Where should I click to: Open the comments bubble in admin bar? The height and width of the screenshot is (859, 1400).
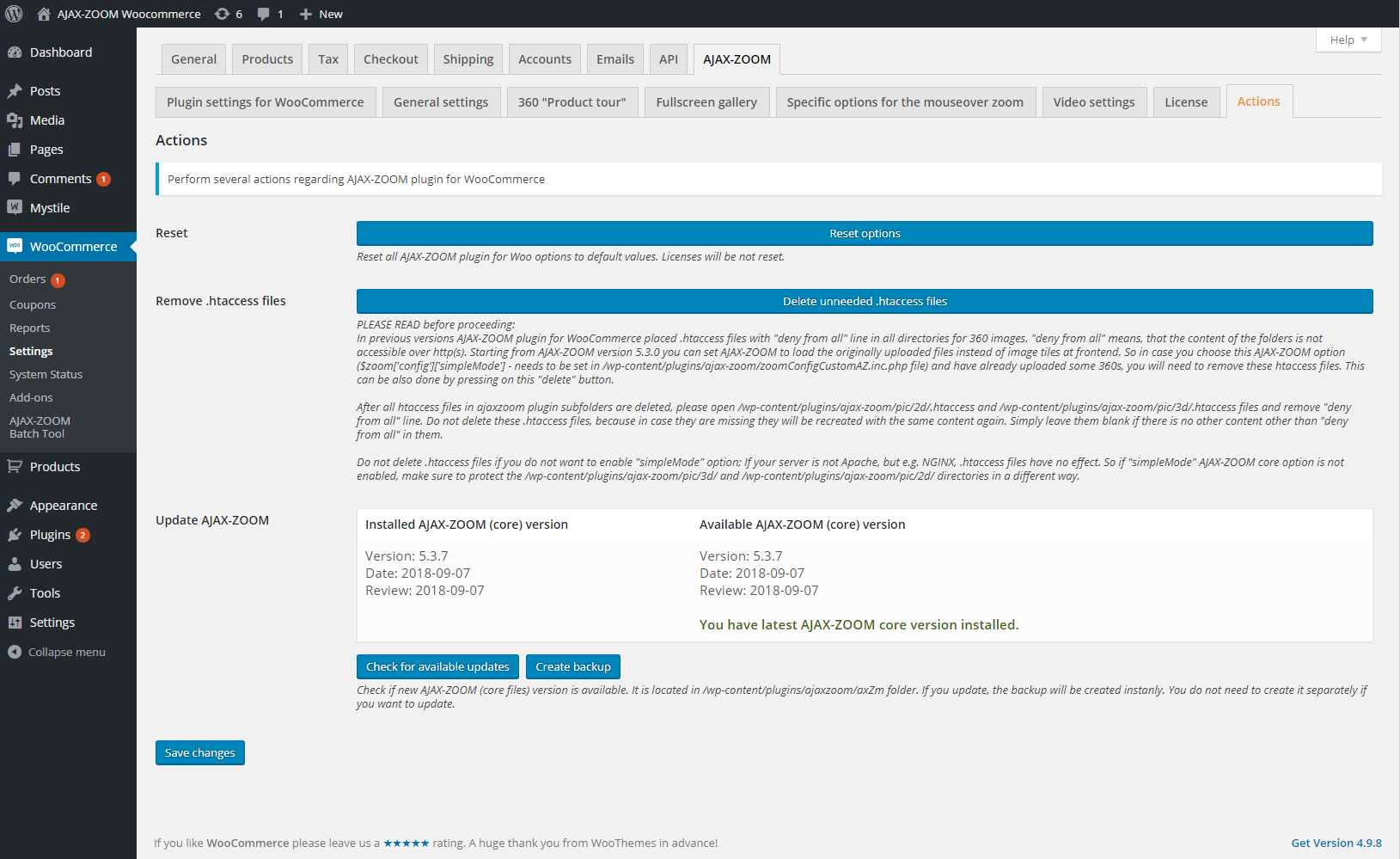pyautogui.click(x=263, y=14)
